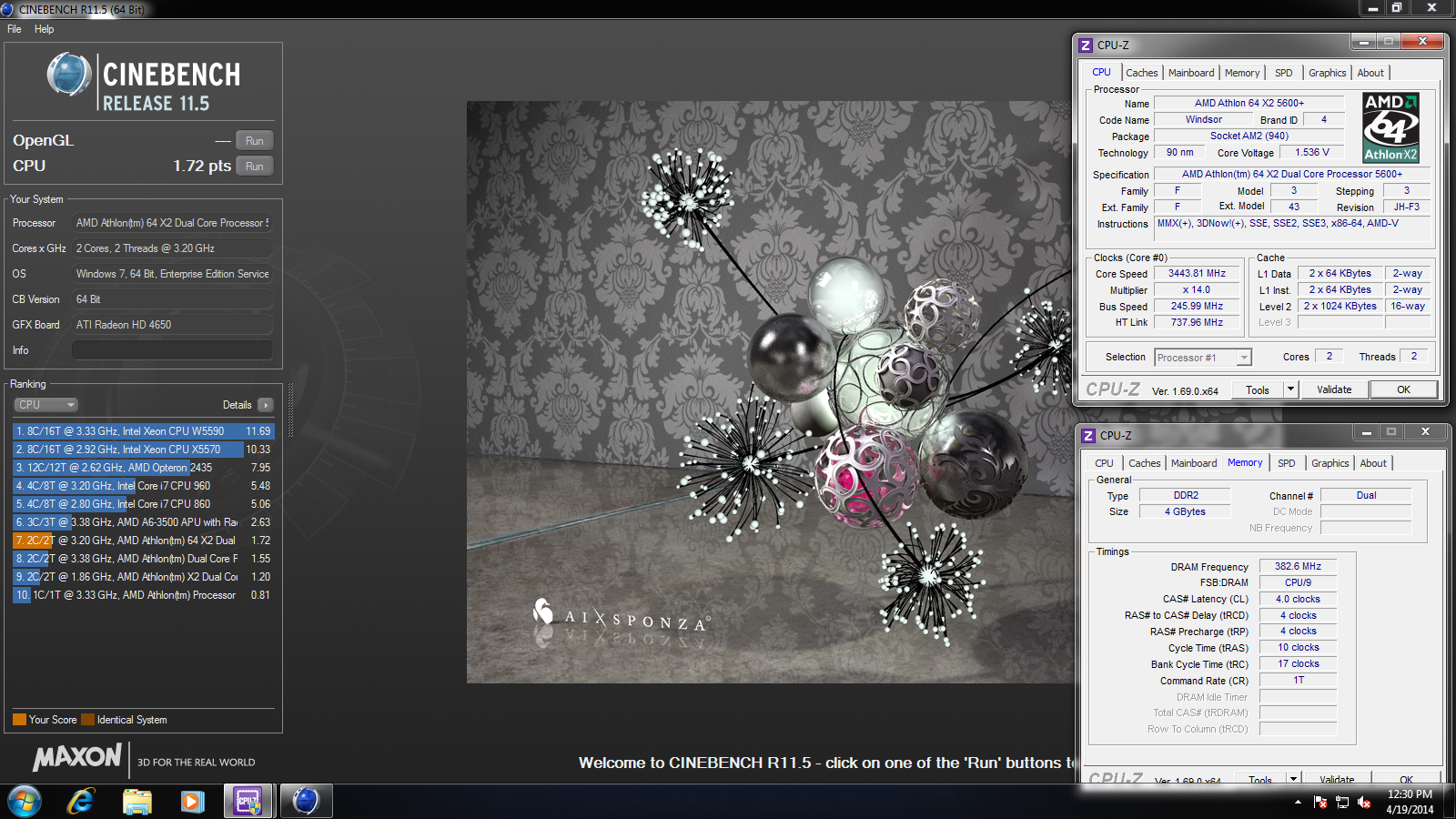Open volume control tray icon
This screenshot has height=819, width=1456.
[x=1364, y=802]
